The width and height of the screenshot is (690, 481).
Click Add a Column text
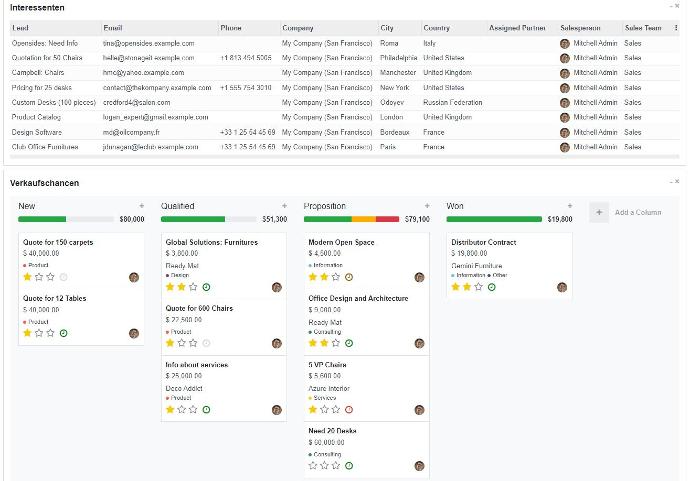[x=638, y=212]
